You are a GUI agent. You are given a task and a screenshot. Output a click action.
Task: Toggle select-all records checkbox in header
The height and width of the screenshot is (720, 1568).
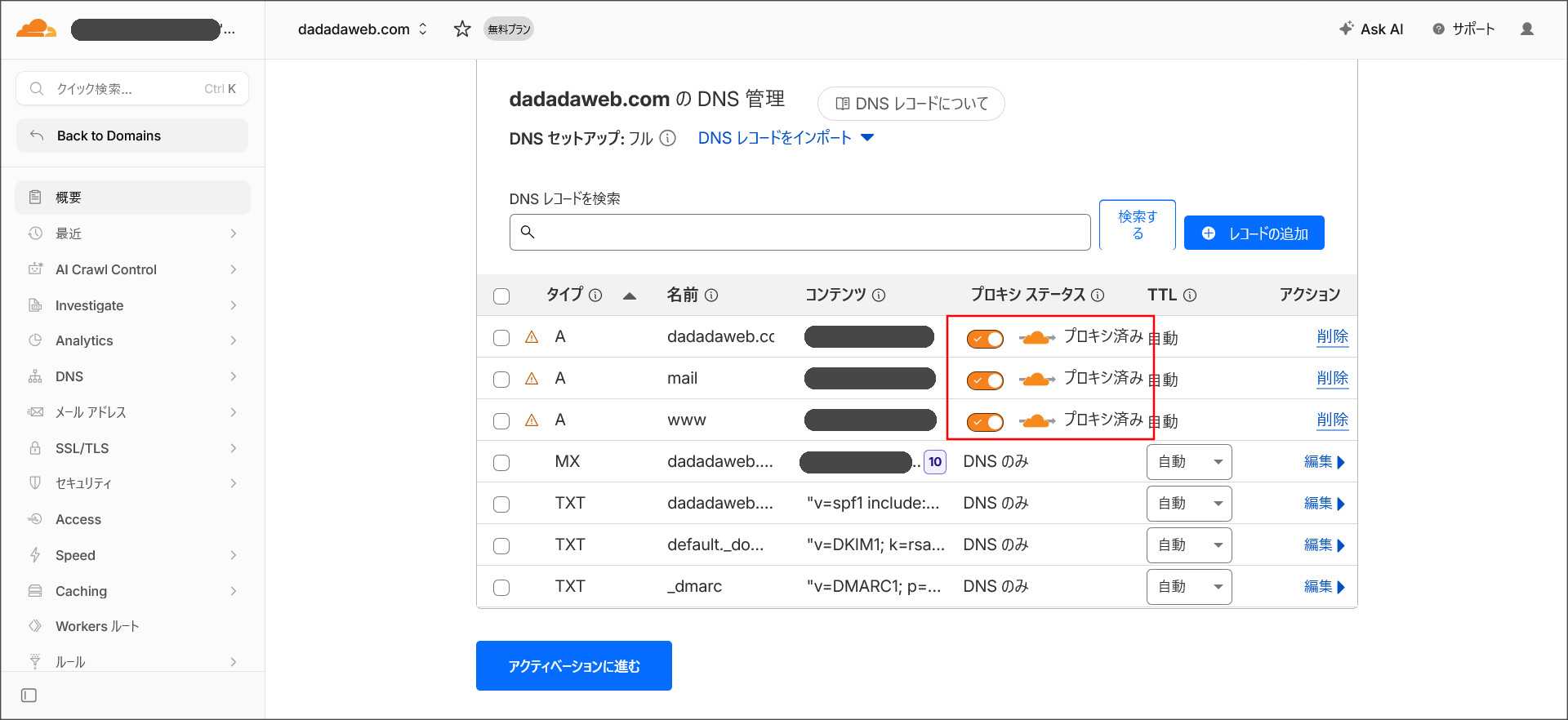(x=501, y=296)
